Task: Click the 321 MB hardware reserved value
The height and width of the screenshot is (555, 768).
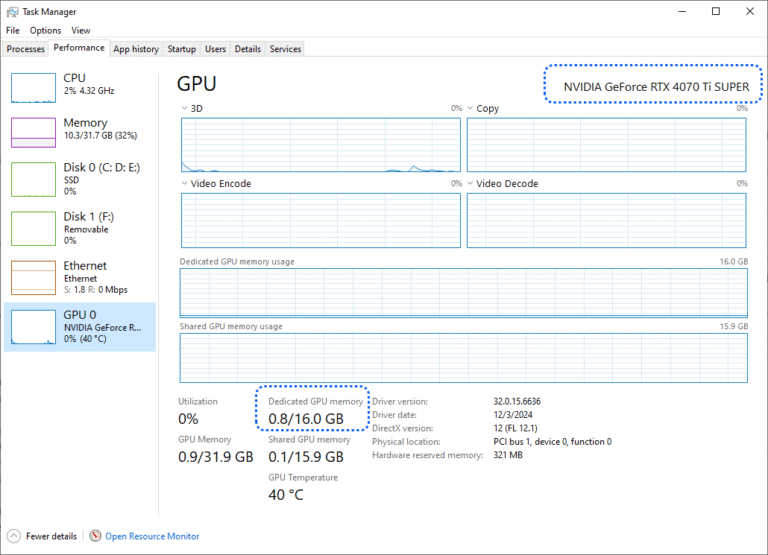Action: coord(508,455)
